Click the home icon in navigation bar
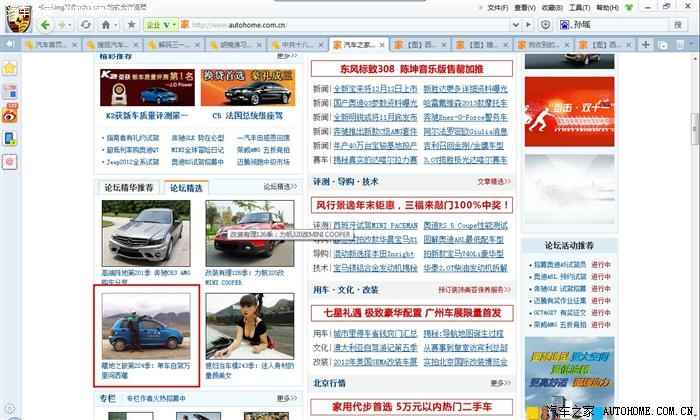Screen dimensions: 700x420 (x=105, y=24)
